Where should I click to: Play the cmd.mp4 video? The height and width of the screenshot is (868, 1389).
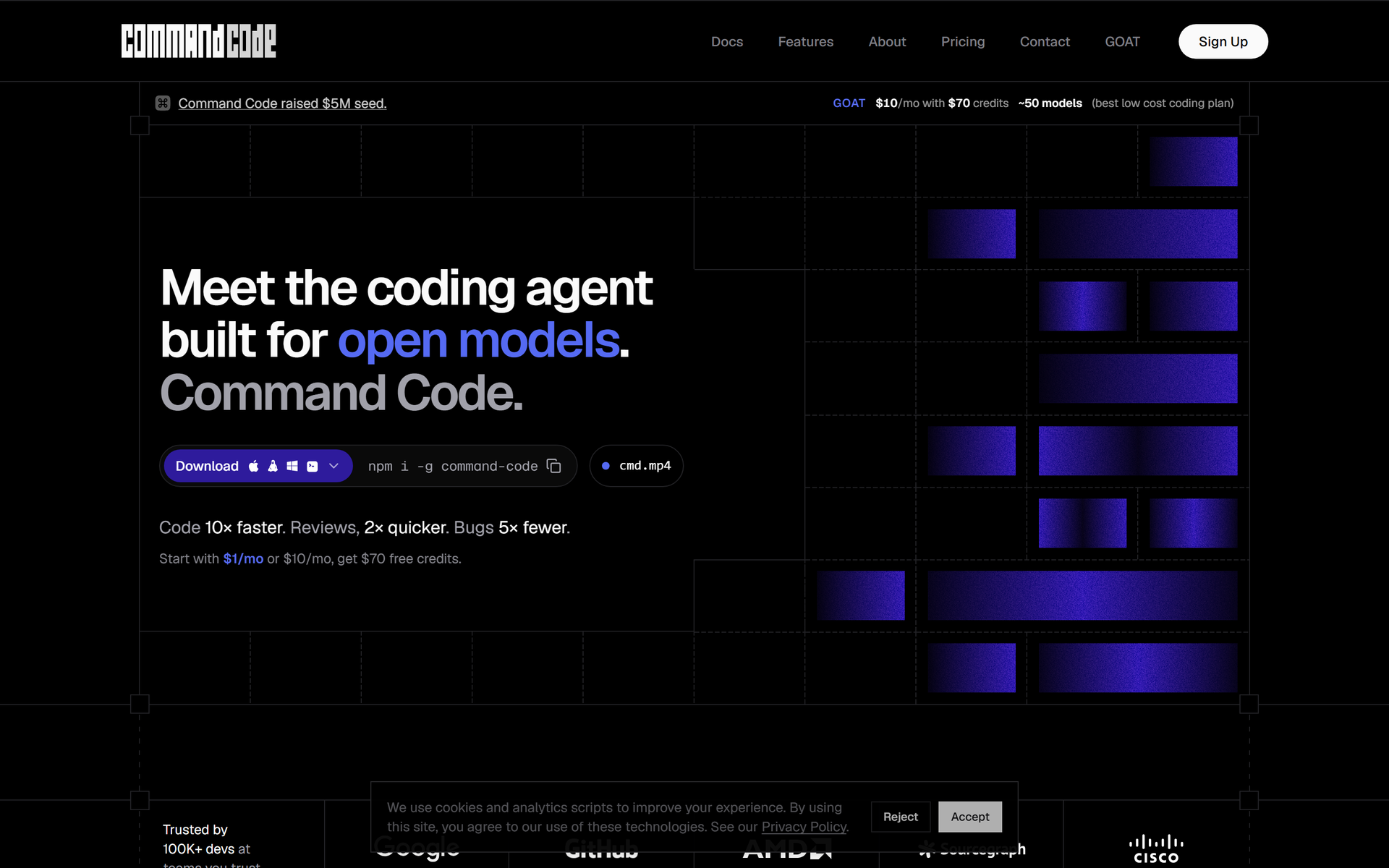(637, 466)
